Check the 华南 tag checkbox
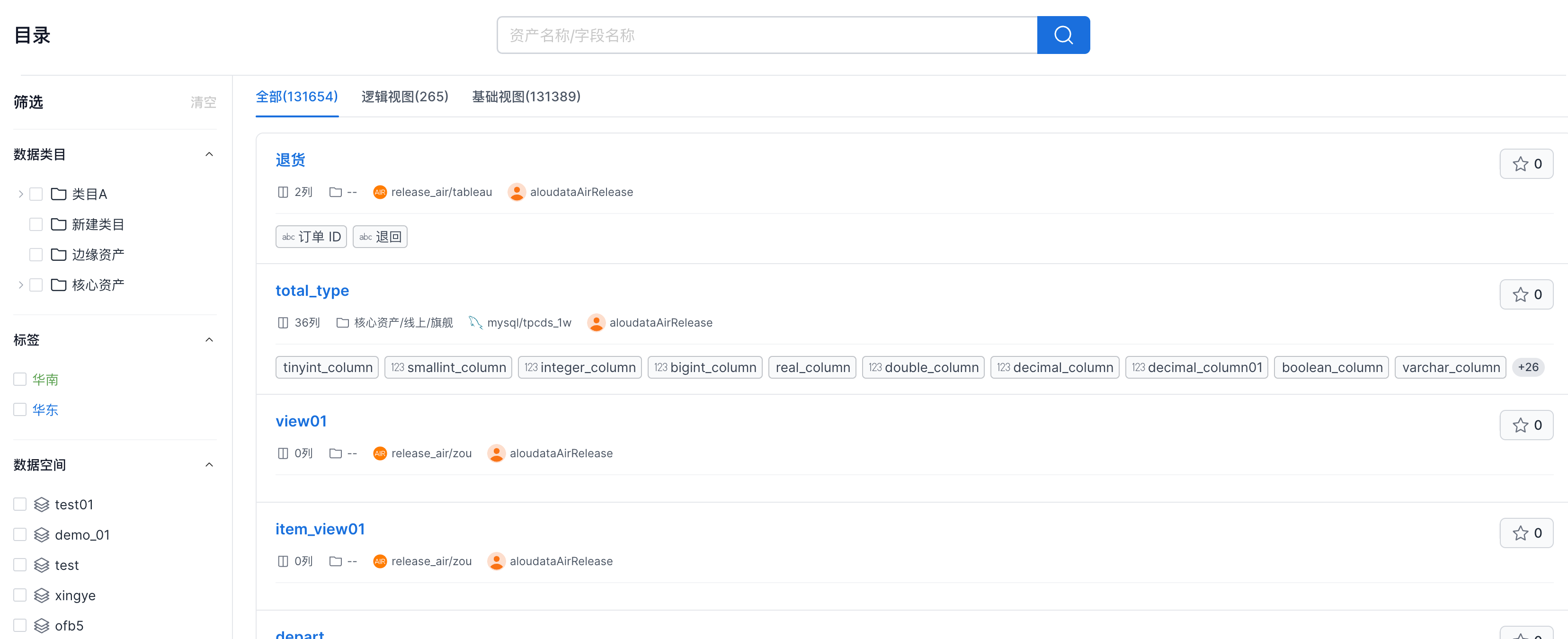The width and height of the screenshot is (1568, 639). 20,379
